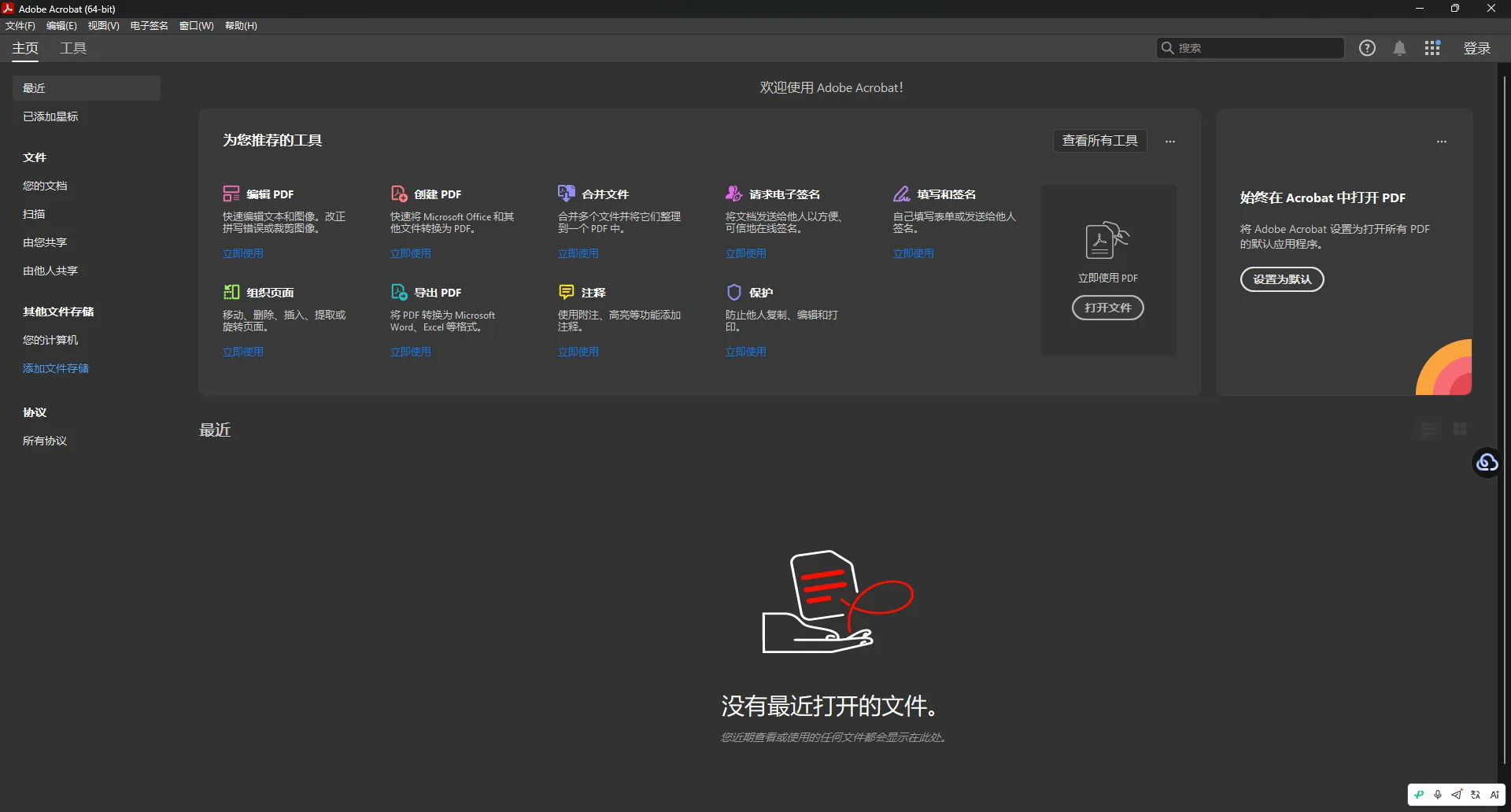Click the 保护 shield icon
This screenshot has height=812, width=1511.
point(734,292)
